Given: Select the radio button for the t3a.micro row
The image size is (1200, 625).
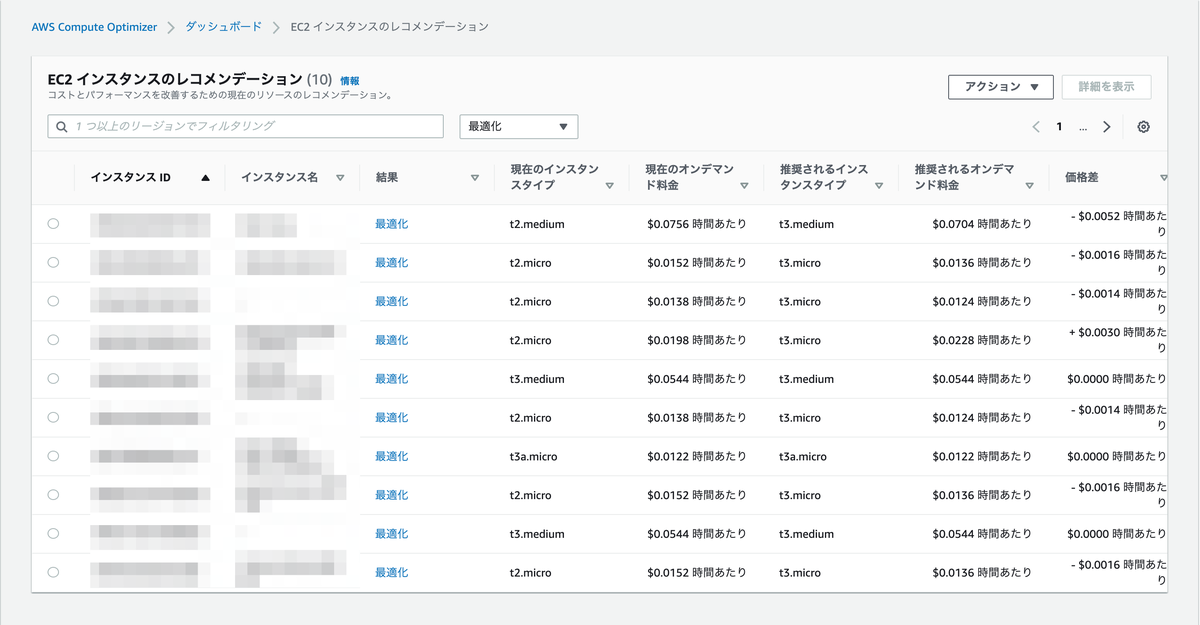Looking at the screenshot, I should tap(53, 456).
